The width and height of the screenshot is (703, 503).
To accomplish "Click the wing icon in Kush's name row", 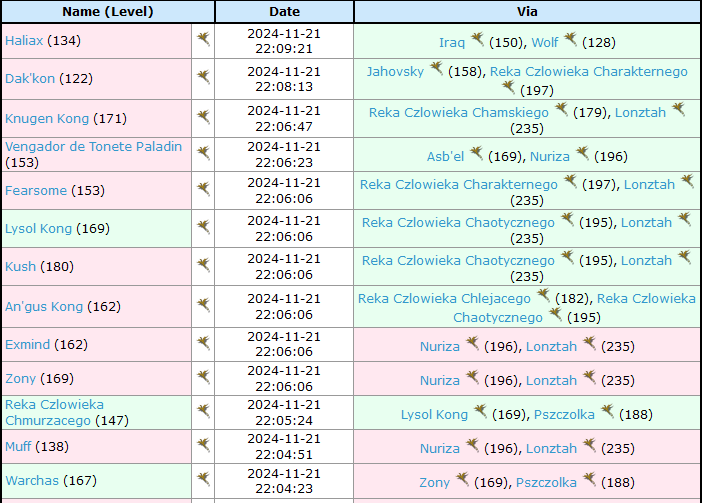I will pos(203,265).
